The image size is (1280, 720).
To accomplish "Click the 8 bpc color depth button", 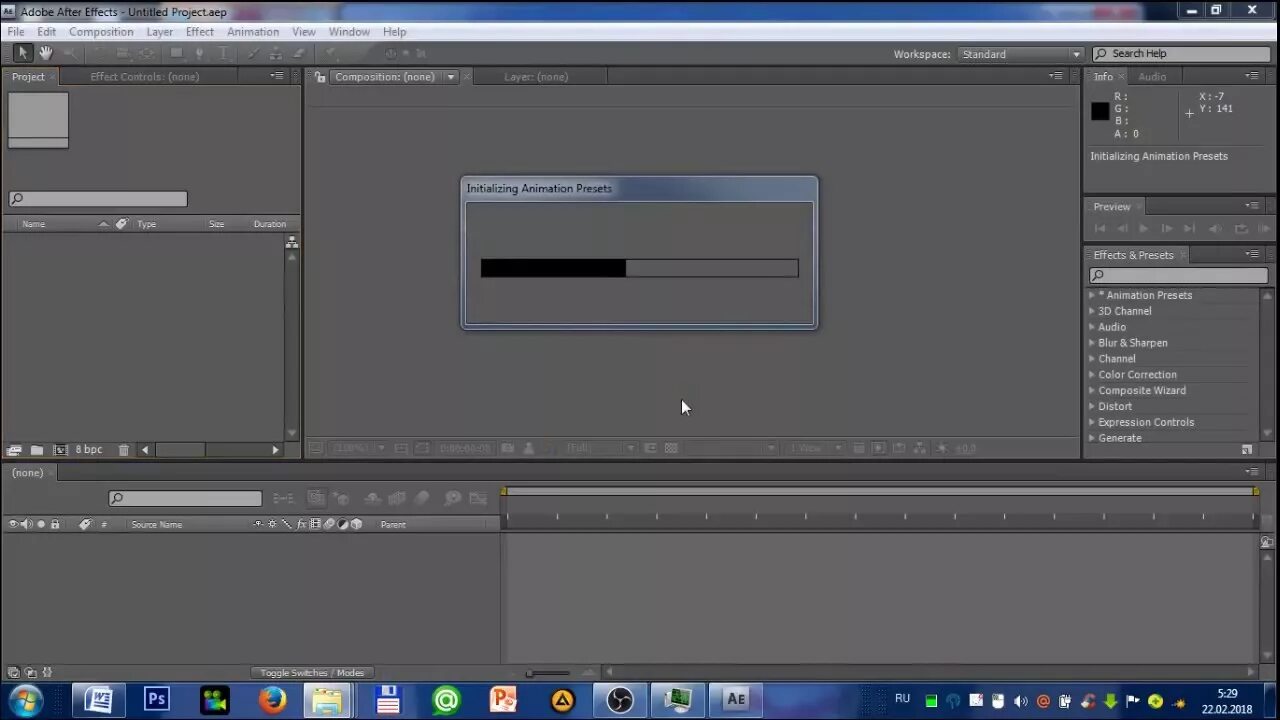I will click(x=89, y=450).
